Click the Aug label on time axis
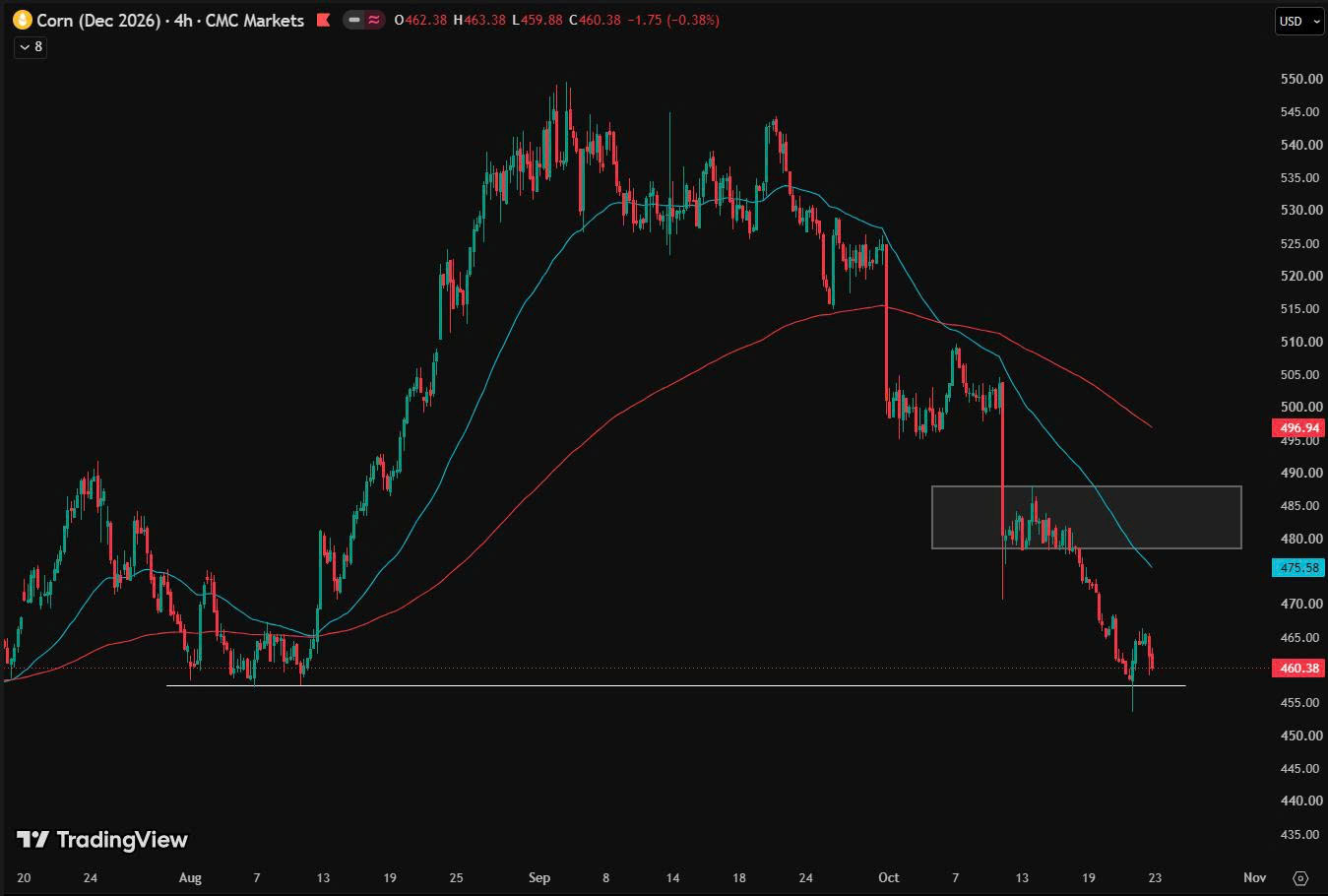Screen dimensions: 1328x896 [x=191, y=877]
